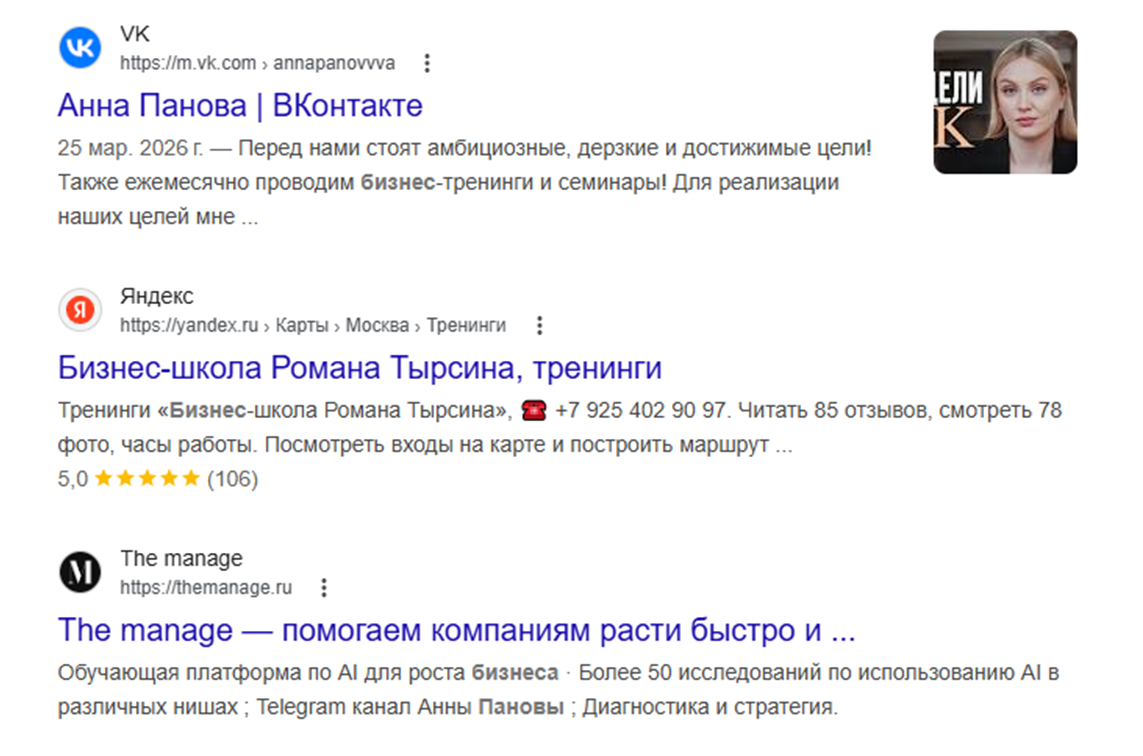This screenshot has height=756, width=1143.
Task: Open the 'The manage — помогаем компаниям' link
Action: click(x=456, y=630)
